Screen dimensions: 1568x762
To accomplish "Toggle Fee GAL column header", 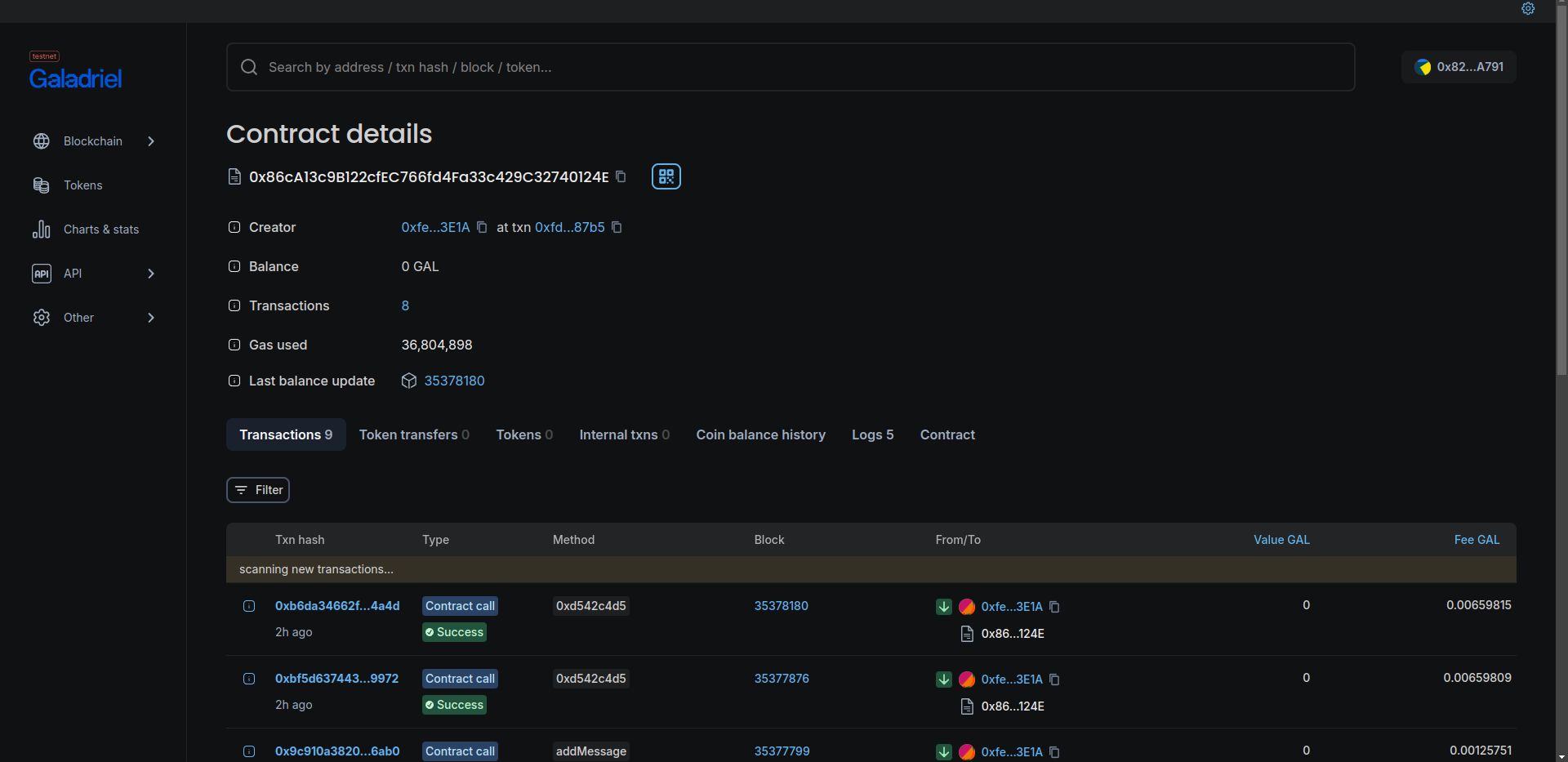I will click(x=1477, y=540).
